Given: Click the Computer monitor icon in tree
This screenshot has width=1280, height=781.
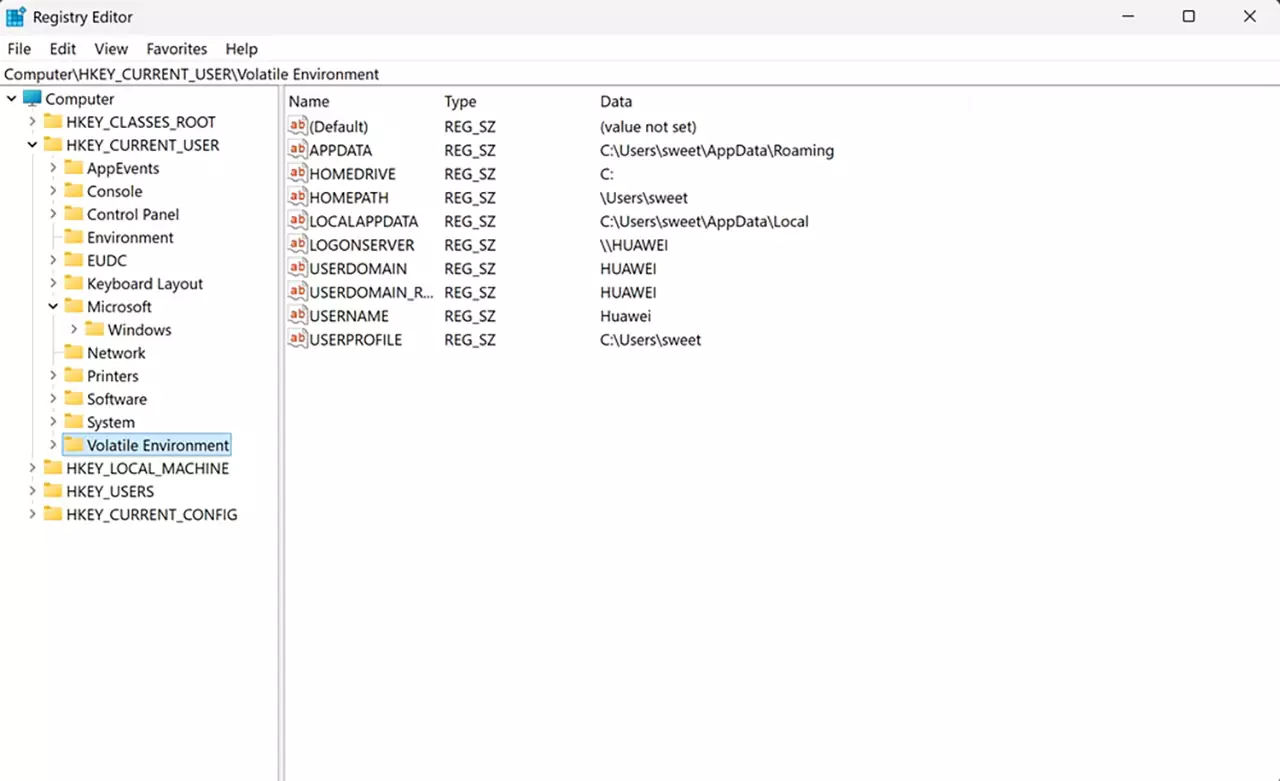Looking at the screenshot, I should tap(32, 99).
